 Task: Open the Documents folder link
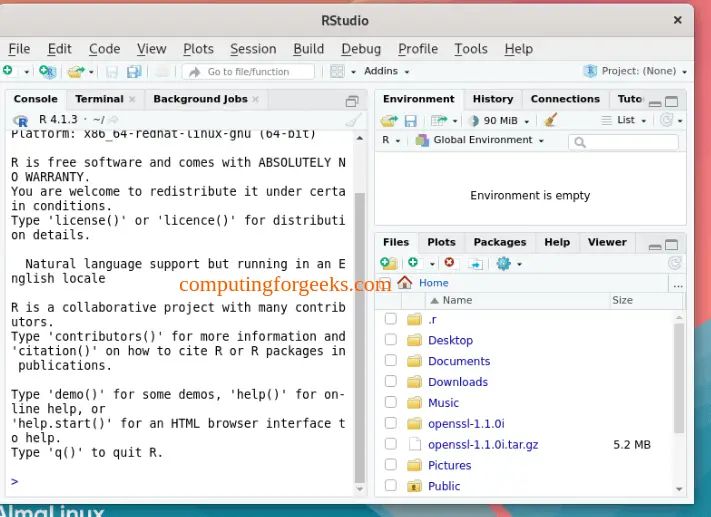(459, 361)
